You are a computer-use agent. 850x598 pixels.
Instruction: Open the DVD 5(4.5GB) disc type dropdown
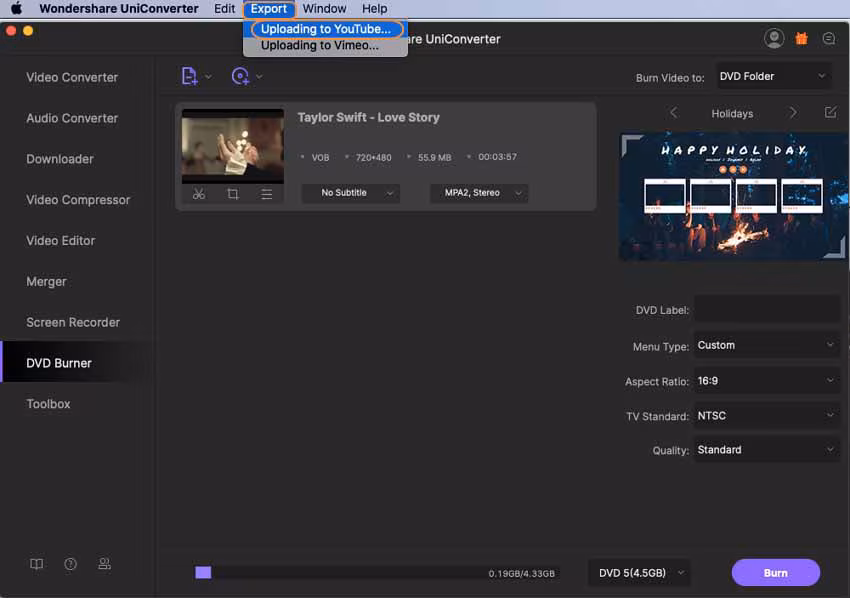pos(640,573)
